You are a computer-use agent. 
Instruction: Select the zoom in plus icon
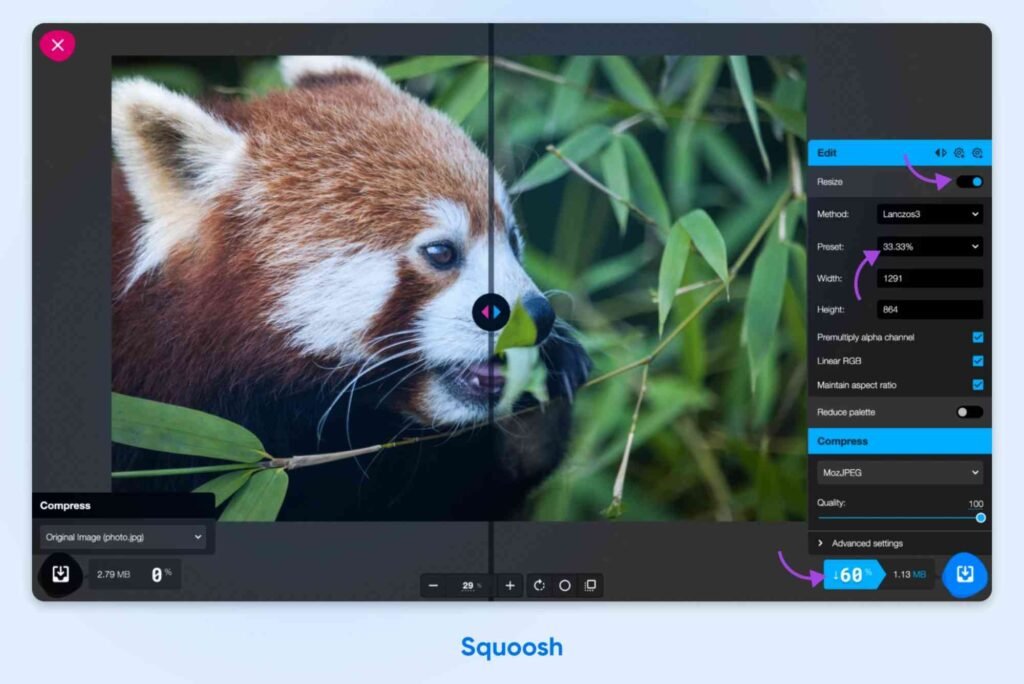pyautogui.click(x=510, y=584)
